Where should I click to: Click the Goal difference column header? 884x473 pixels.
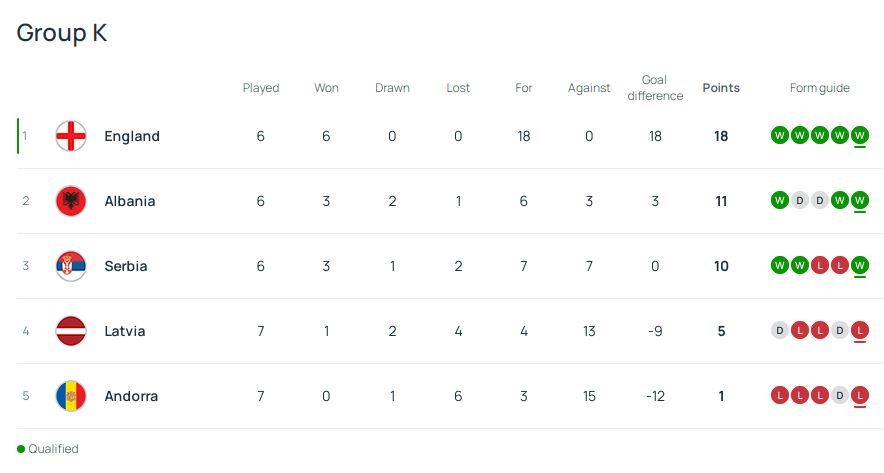pyautogui.click(x=655, y=88)
